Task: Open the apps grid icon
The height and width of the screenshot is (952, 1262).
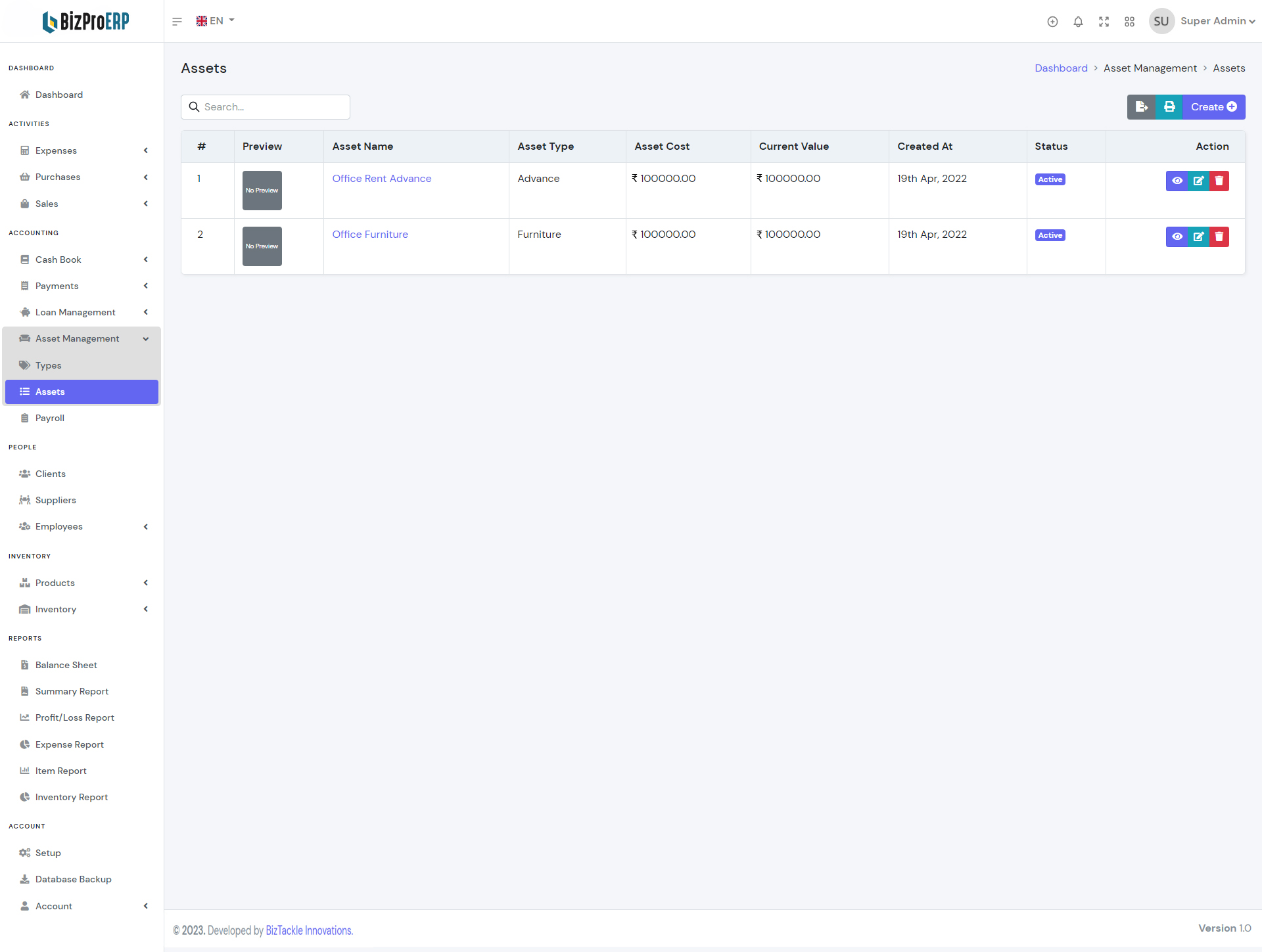Action: pyautogui.click(x=1129, y=22)
